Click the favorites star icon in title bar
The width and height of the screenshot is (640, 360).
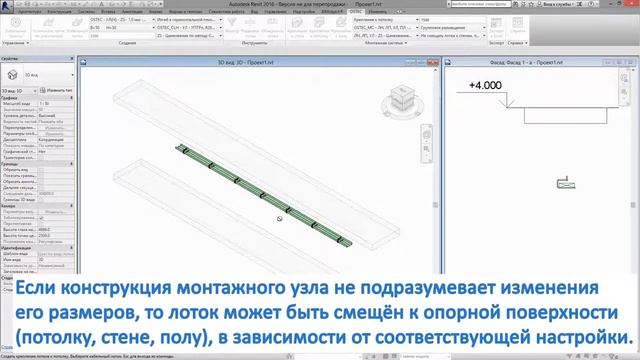coord(531,4)
